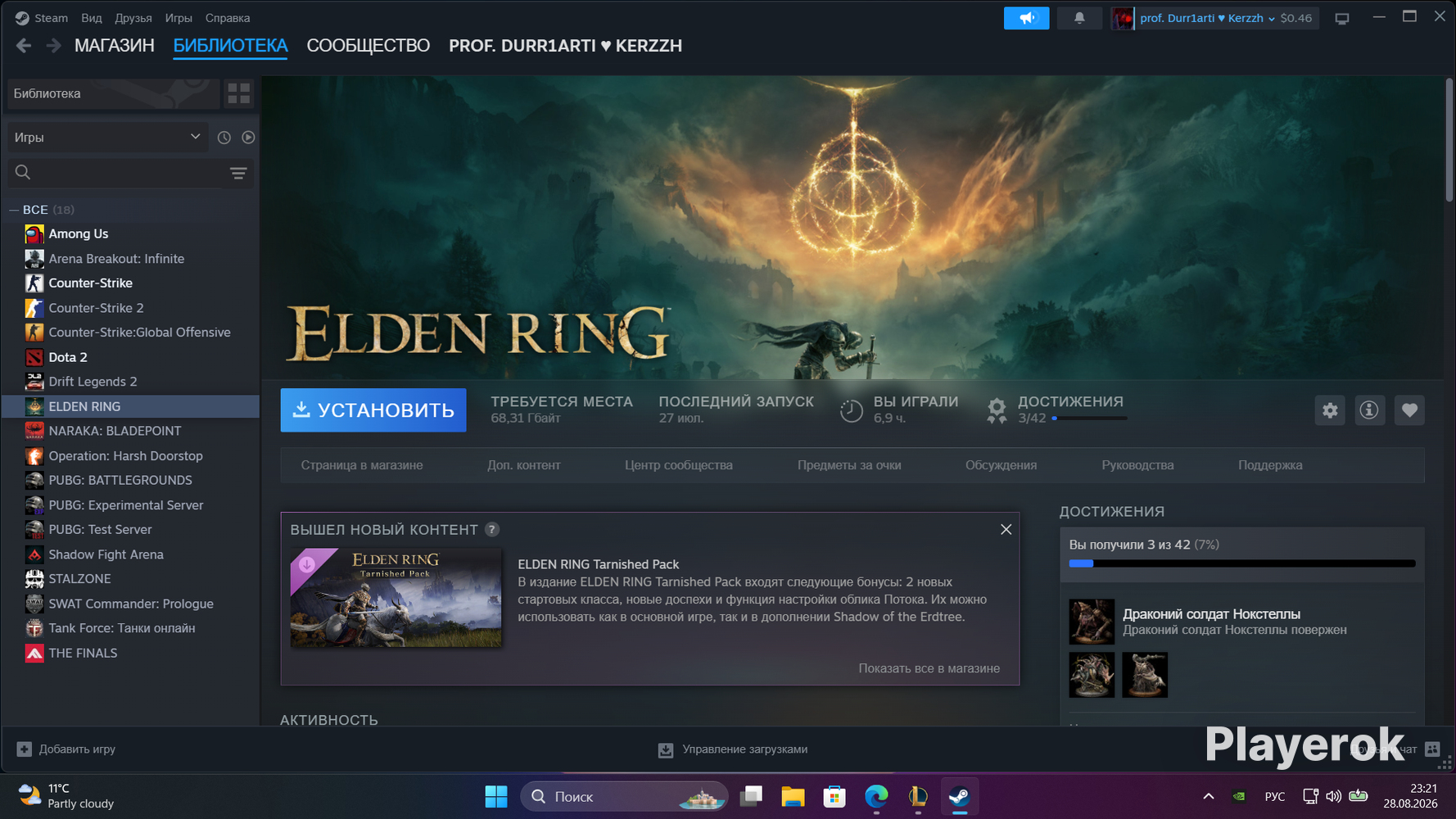Switch library to grid collections view
Image resolution: width=1456 pixels, height=819 pixels.
coord(238,93)
